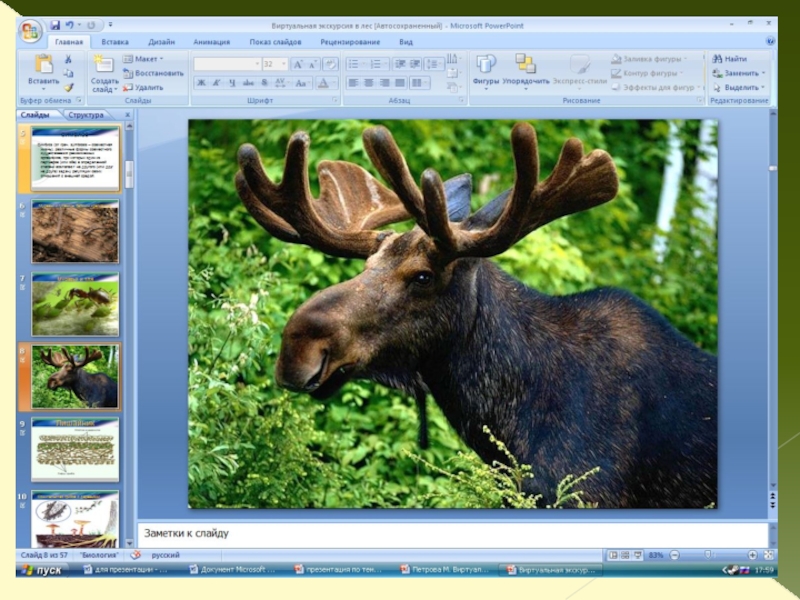Toggle bold Ж formatting
The image size is (800, 600).
(x=202, y=83)
